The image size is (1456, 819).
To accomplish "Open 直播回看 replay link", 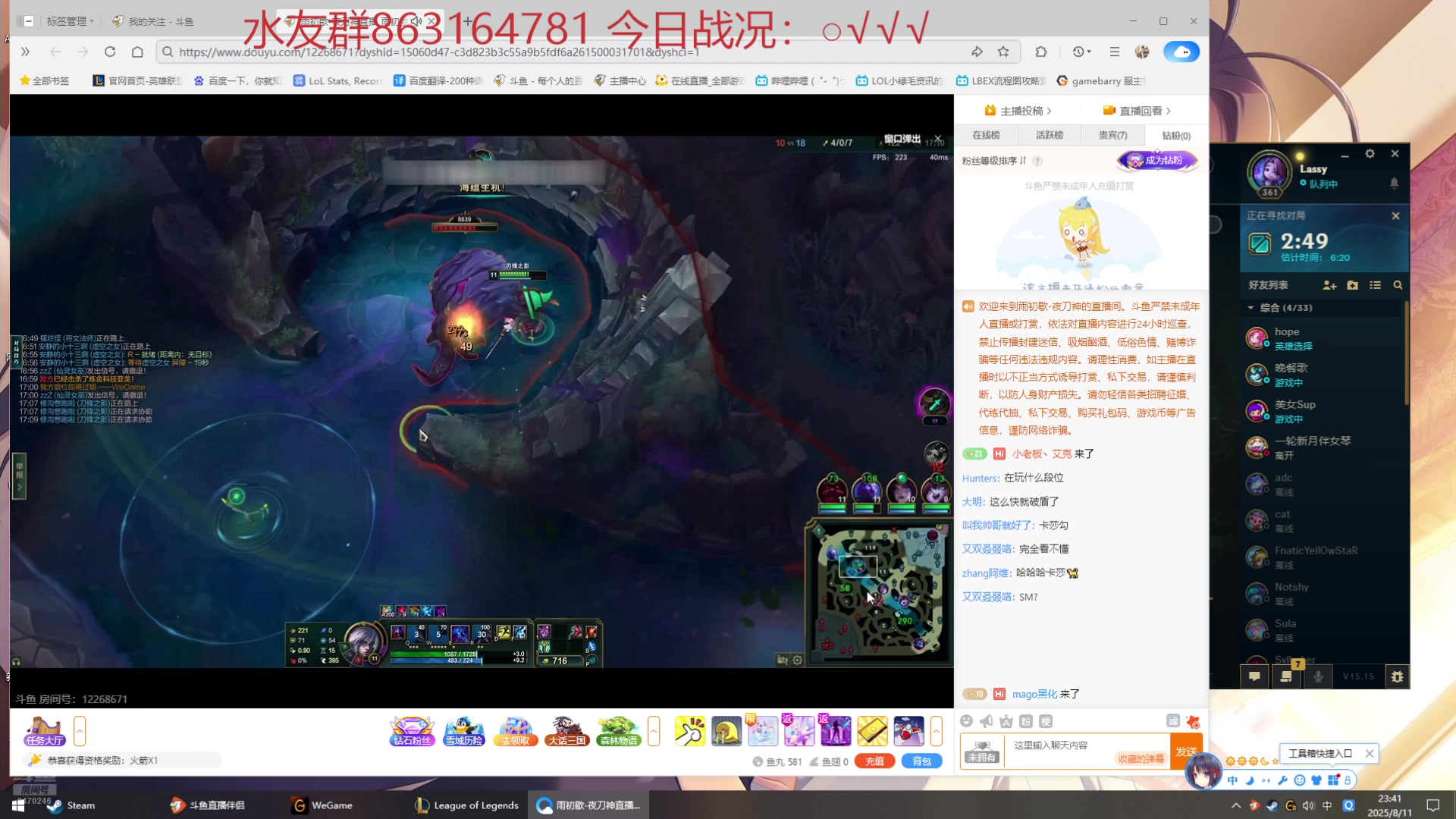I will (x=1137, y=111).
